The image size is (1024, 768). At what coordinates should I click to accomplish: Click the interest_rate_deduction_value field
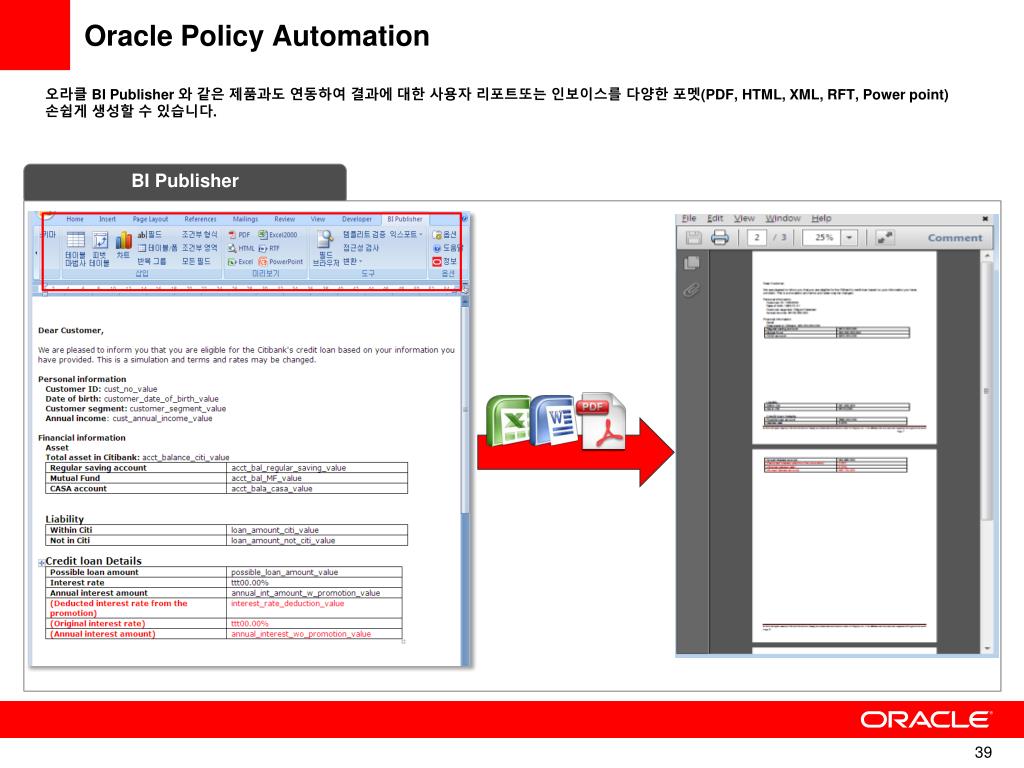click(x=287, y=603)
